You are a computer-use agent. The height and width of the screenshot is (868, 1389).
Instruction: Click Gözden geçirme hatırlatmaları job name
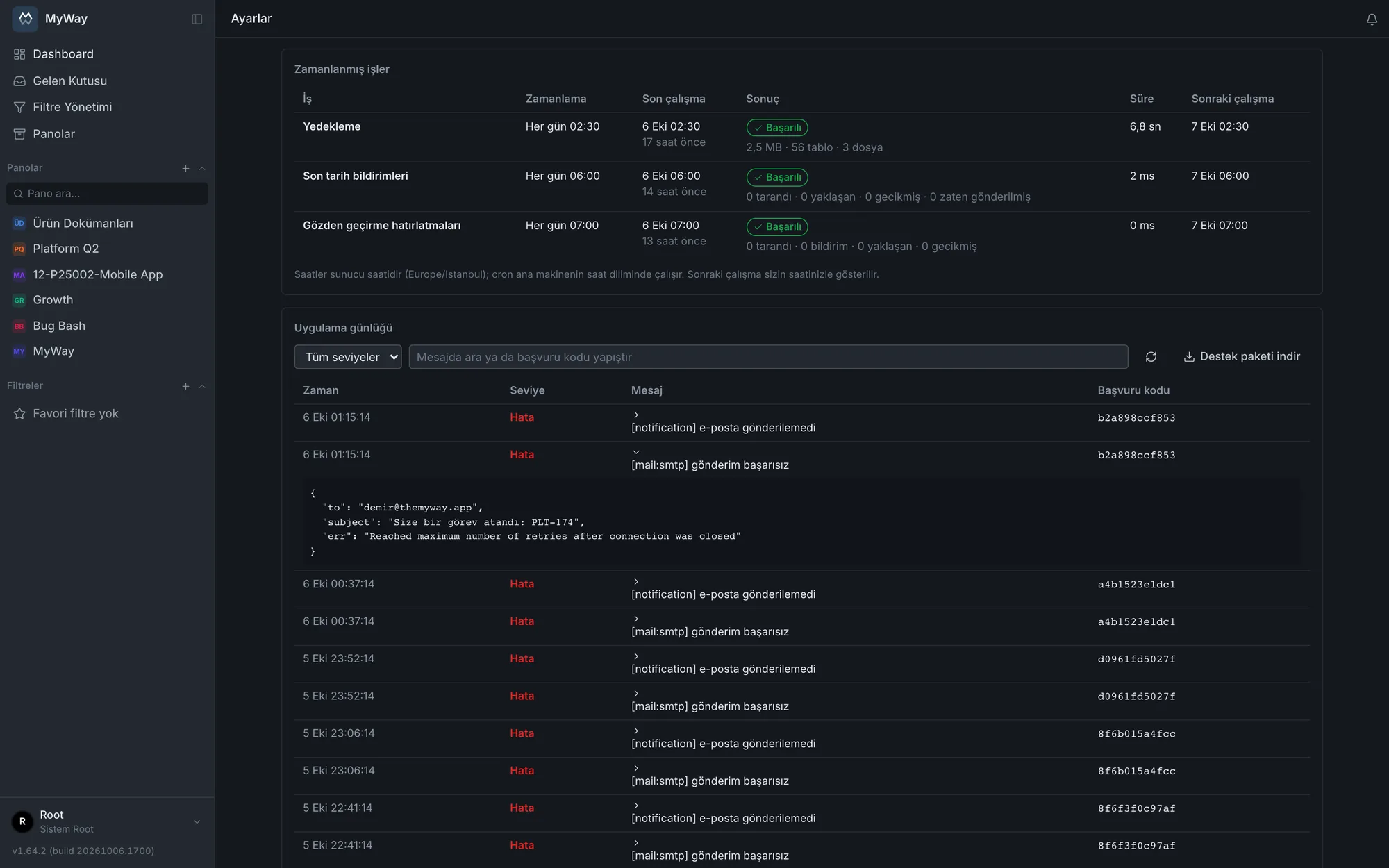coord(381,226)
